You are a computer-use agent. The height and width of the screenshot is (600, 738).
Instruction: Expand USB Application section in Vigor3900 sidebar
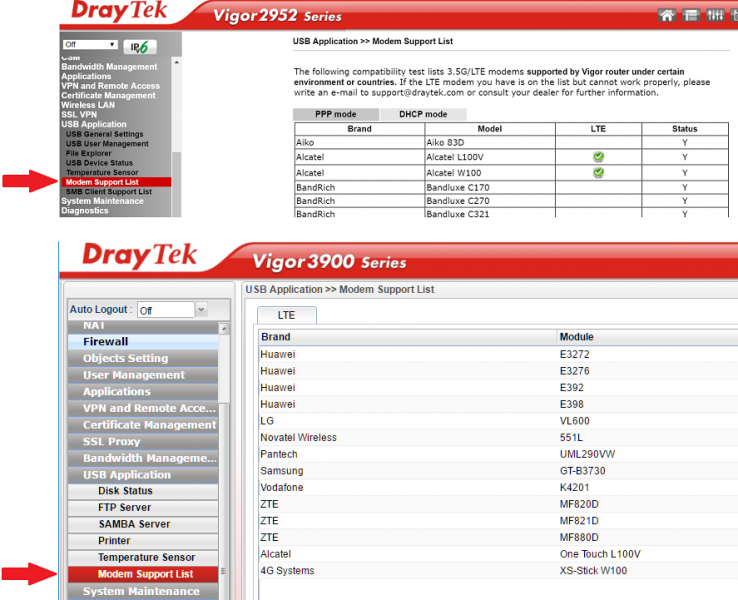[x=143, y=475]
